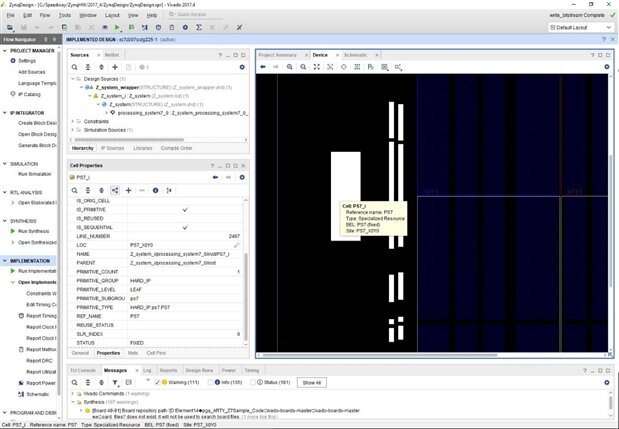Search in Cell Properties toolbar
Viewport: 619px width, 429px height.
[x=74, y=190]
